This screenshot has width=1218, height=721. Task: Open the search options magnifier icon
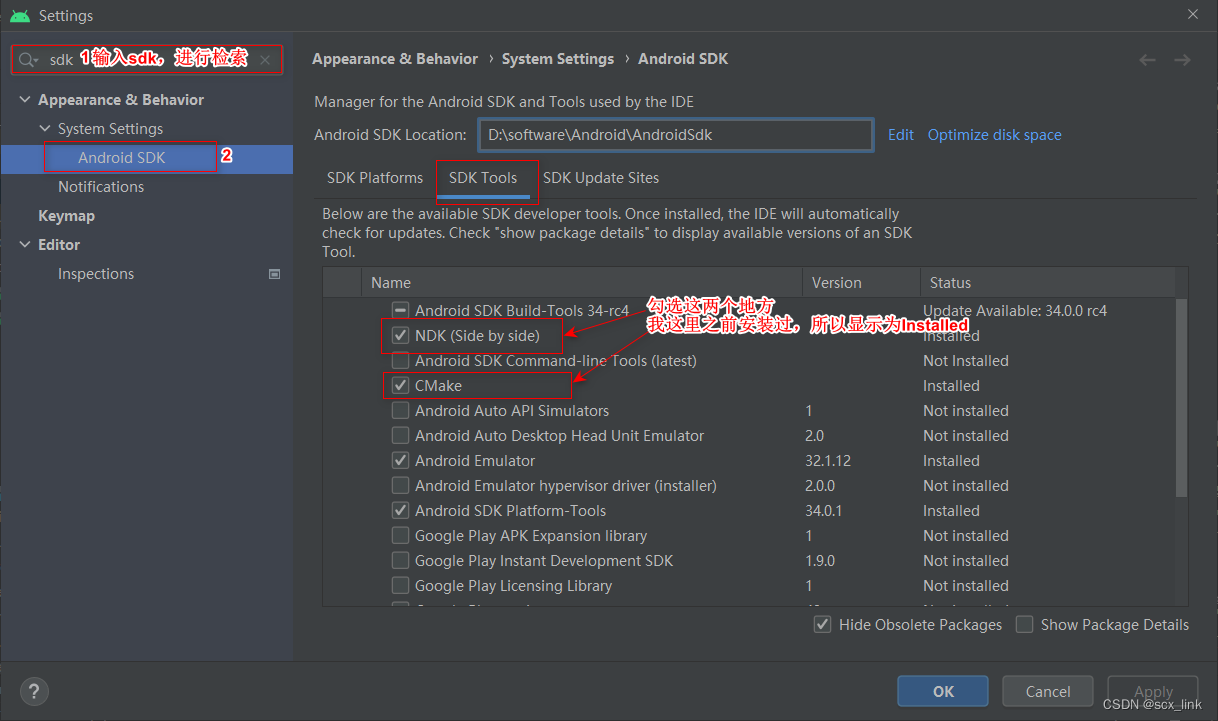28,60
